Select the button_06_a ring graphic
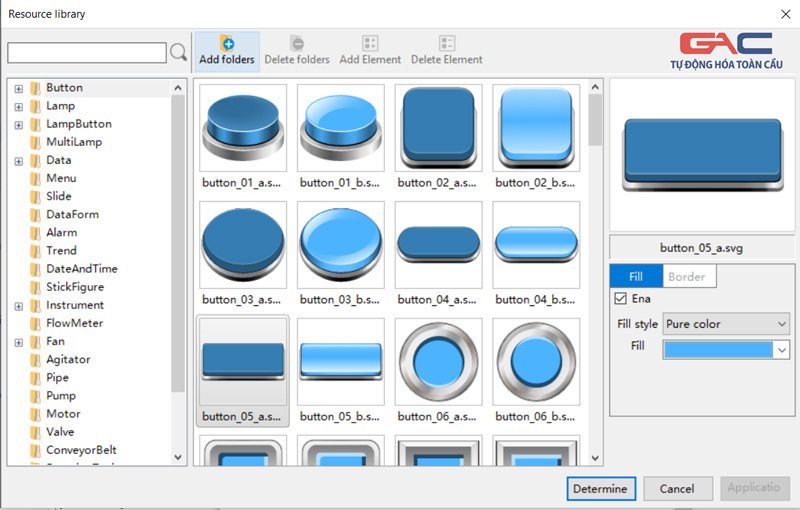Screen dimensions: 800x510 (438, 362)
